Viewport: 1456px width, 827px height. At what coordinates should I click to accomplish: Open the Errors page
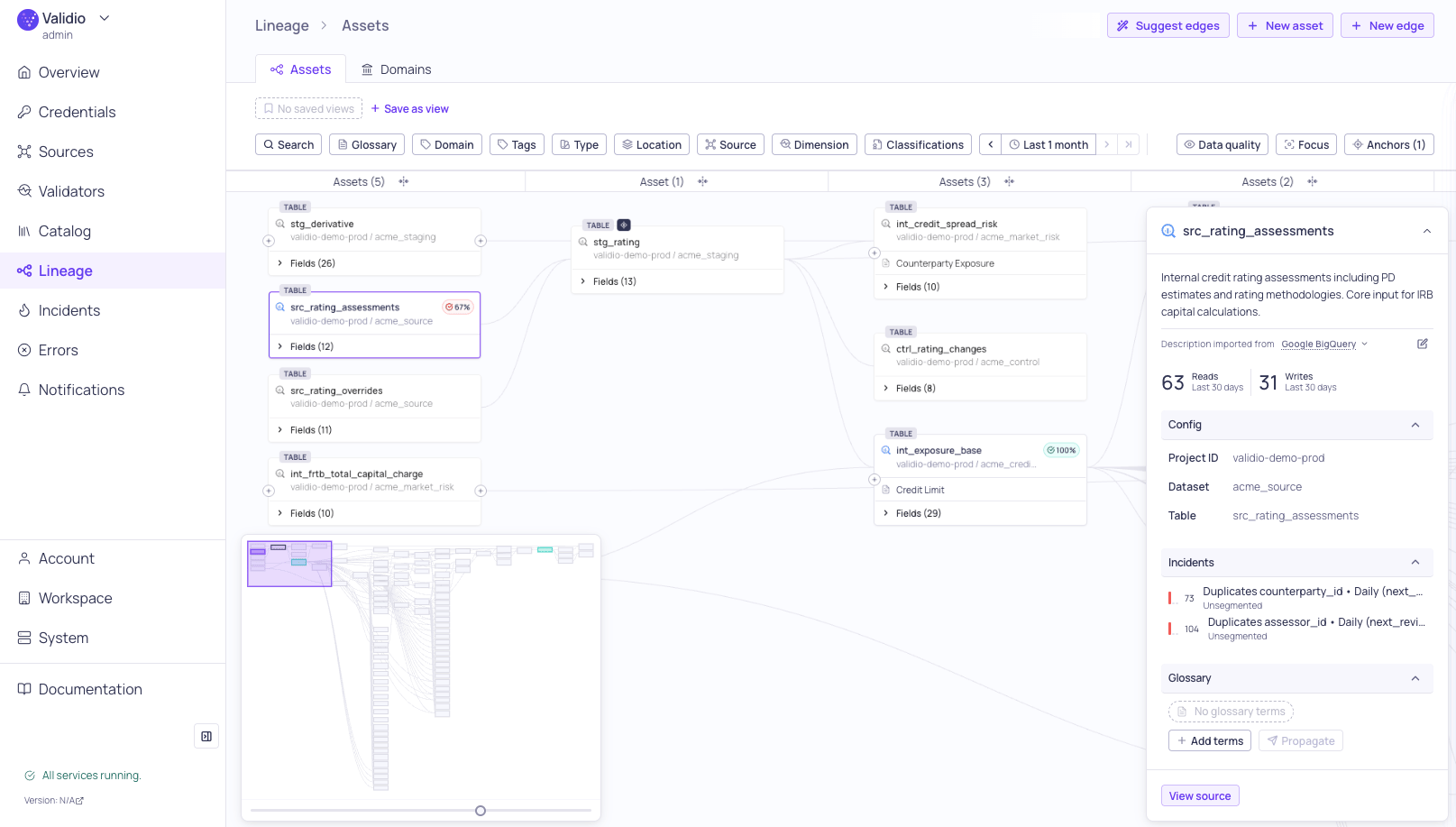point(58,350)
